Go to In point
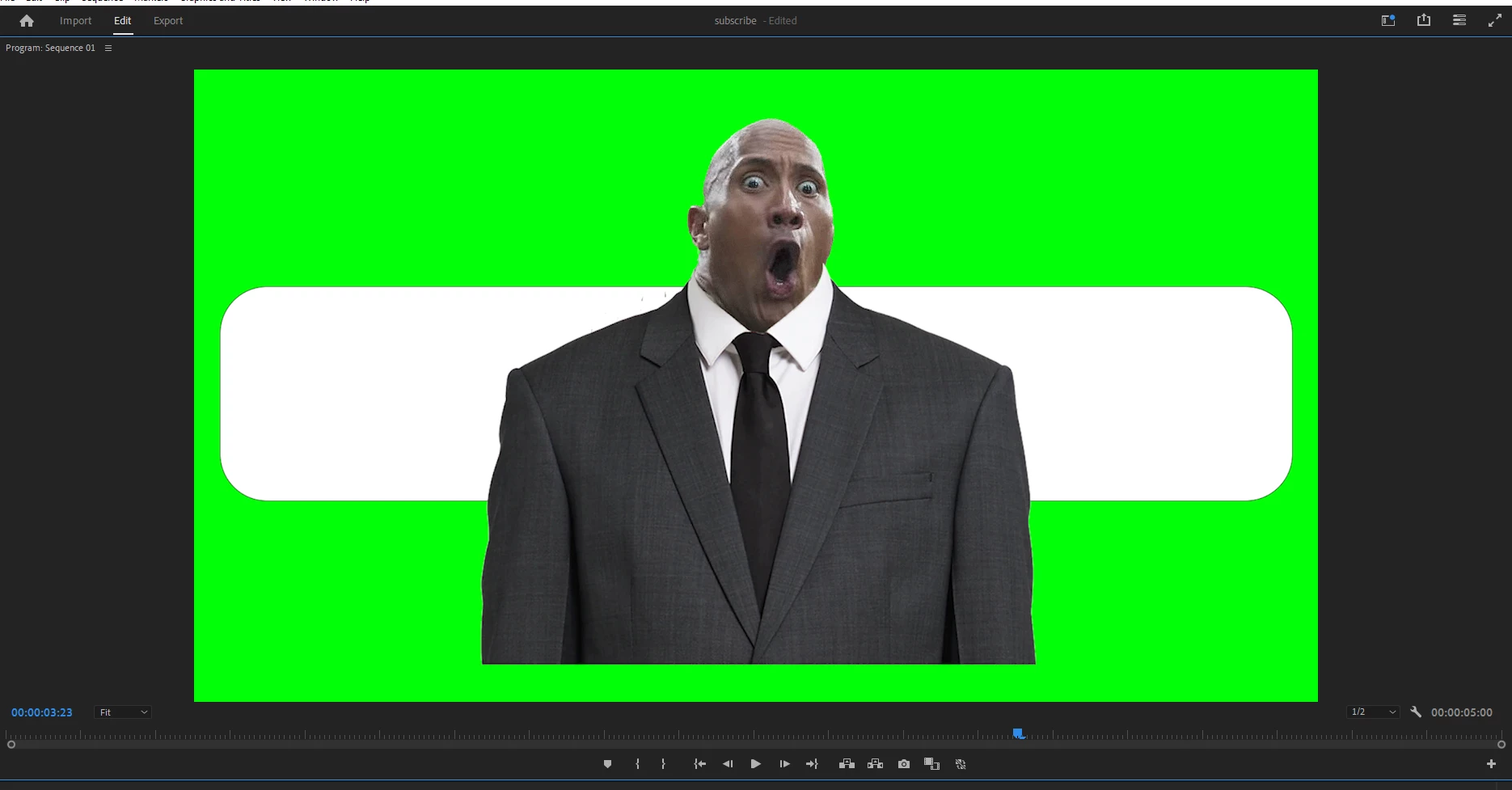1512x790 pixels. pos(700,764)
